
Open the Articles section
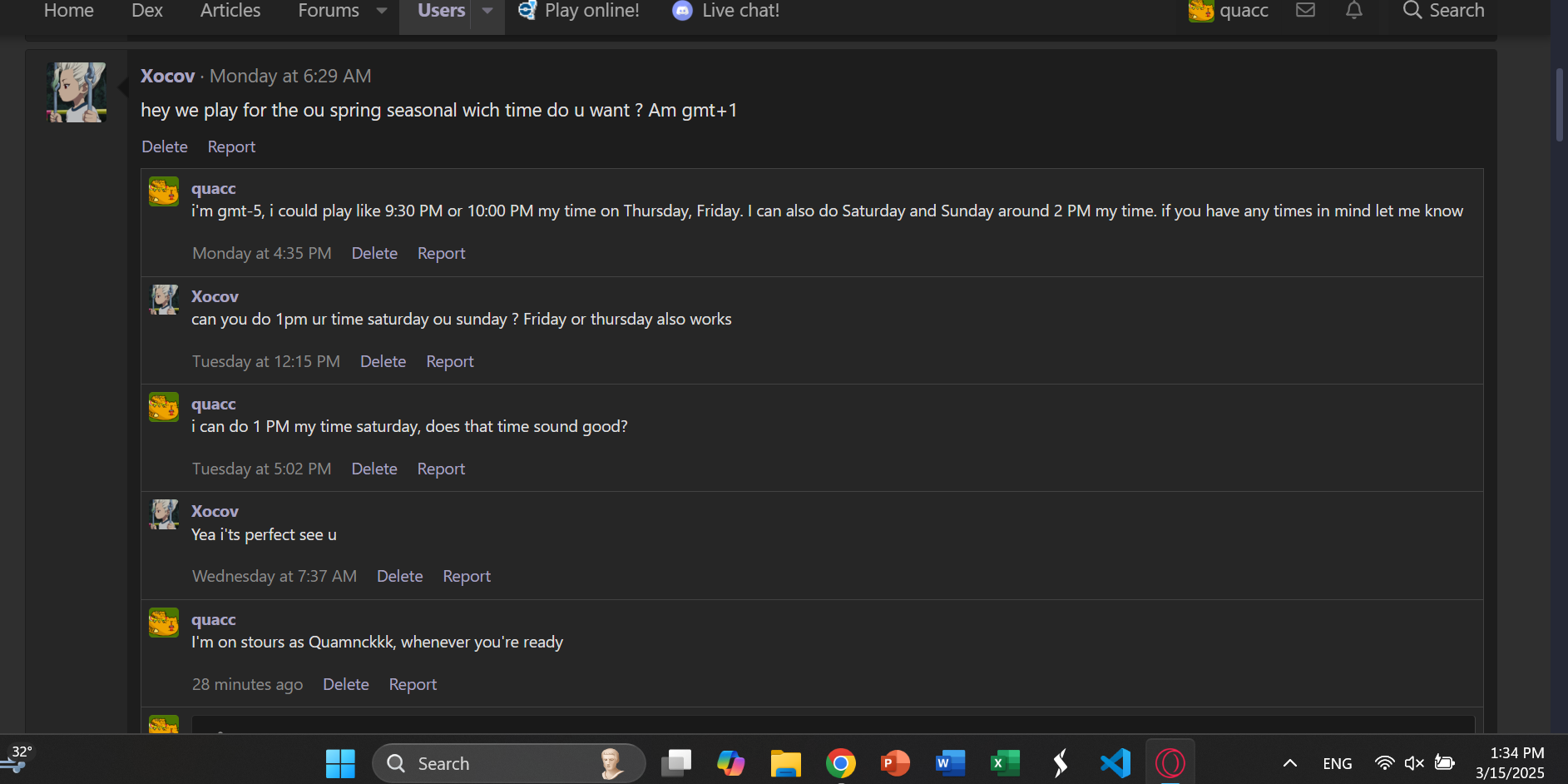(x=230, y=11)
